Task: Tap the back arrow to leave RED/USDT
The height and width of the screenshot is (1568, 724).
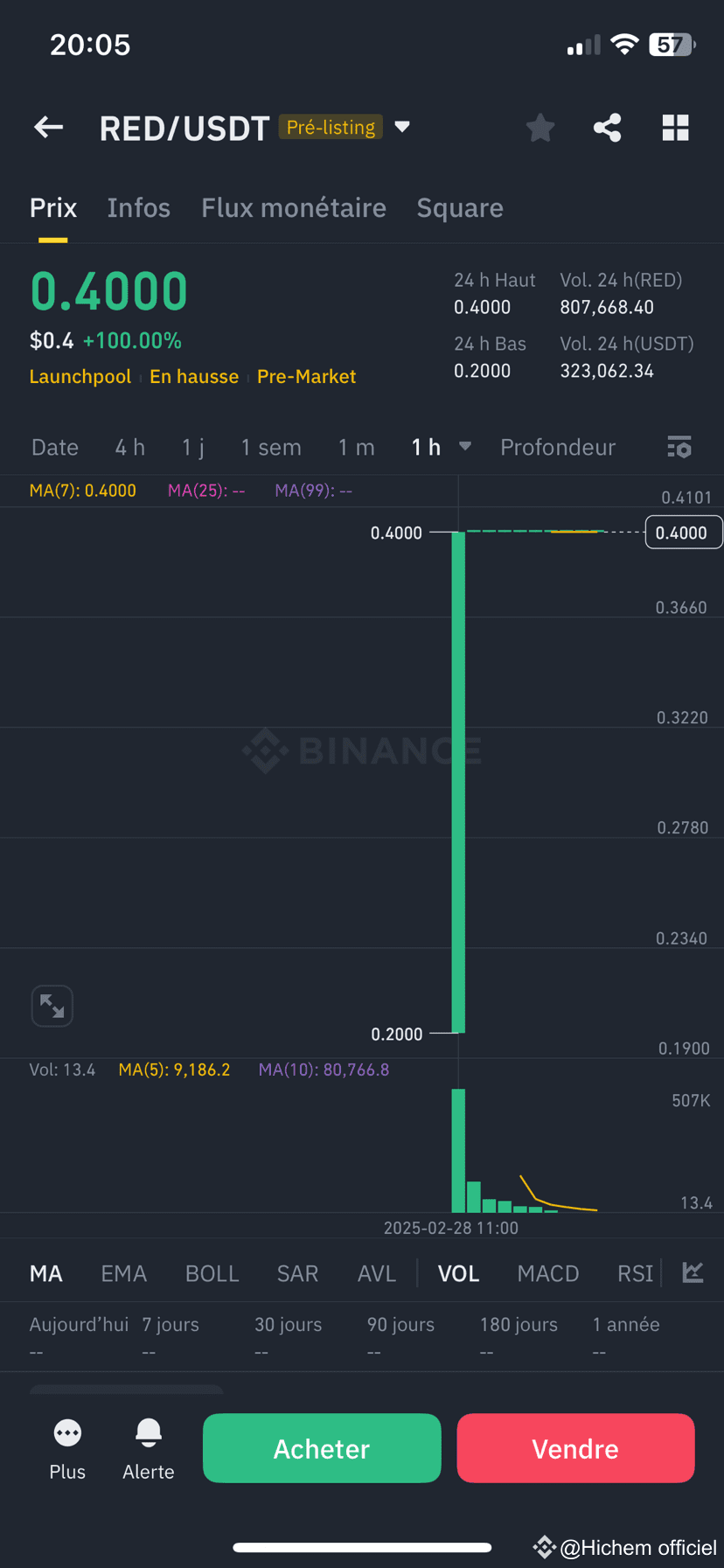Action: click(48, 127)
